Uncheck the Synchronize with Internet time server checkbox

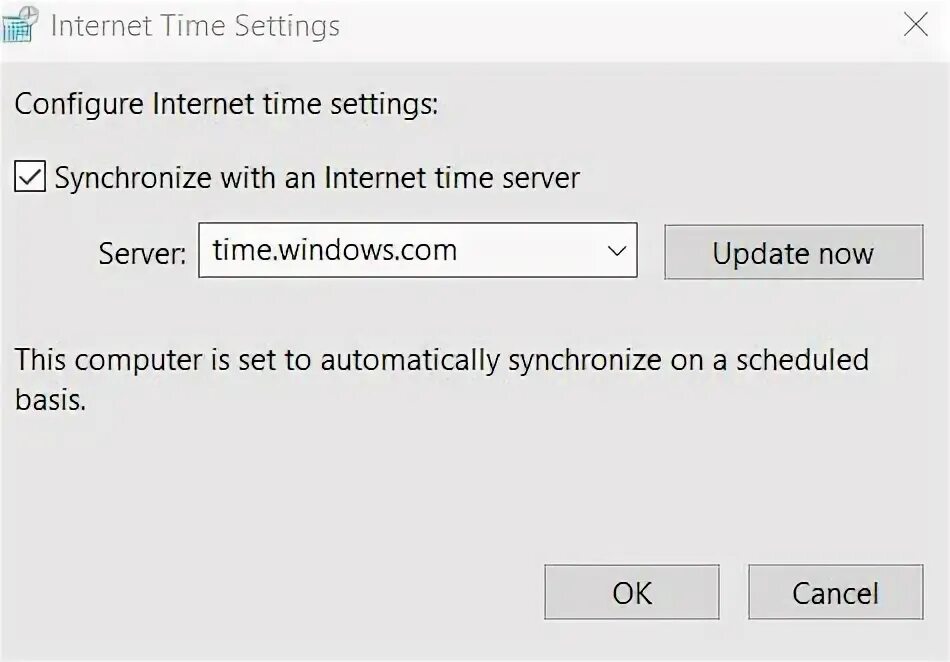click(x=30, y=179)
